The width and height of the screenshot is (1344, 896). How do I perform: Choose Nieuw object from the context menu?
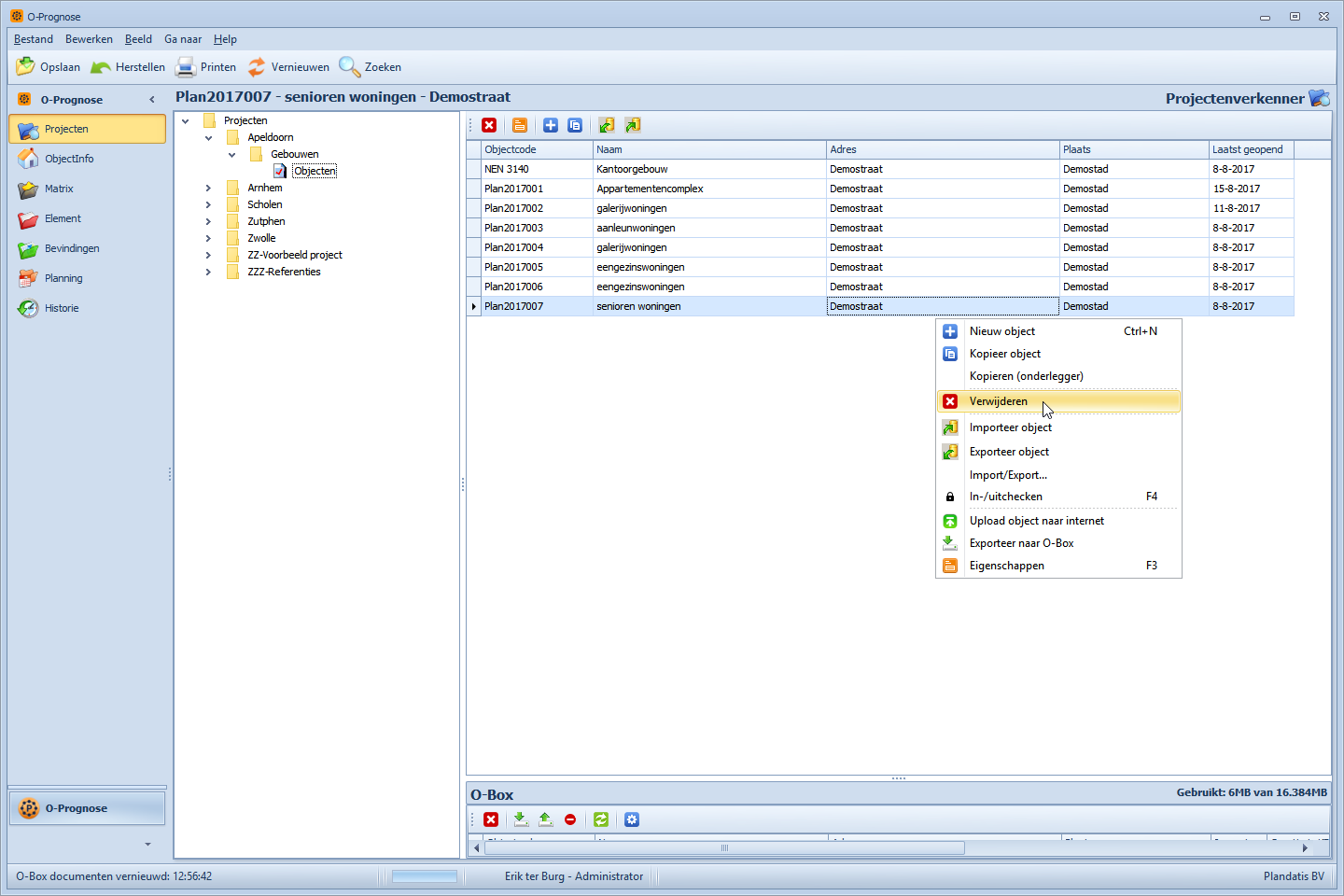[x=1058, y=331]
